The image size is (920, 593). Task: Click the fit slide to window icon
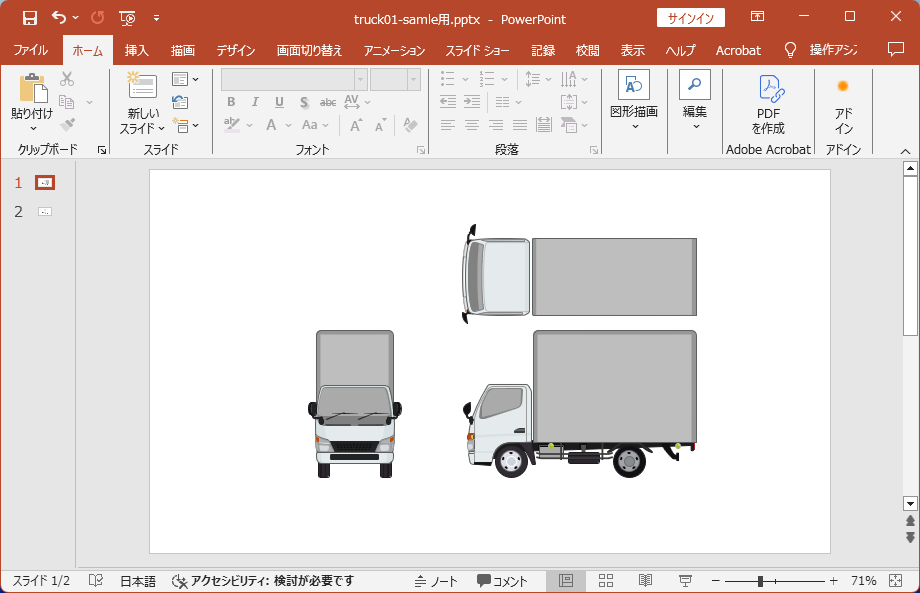pos(895,581)
